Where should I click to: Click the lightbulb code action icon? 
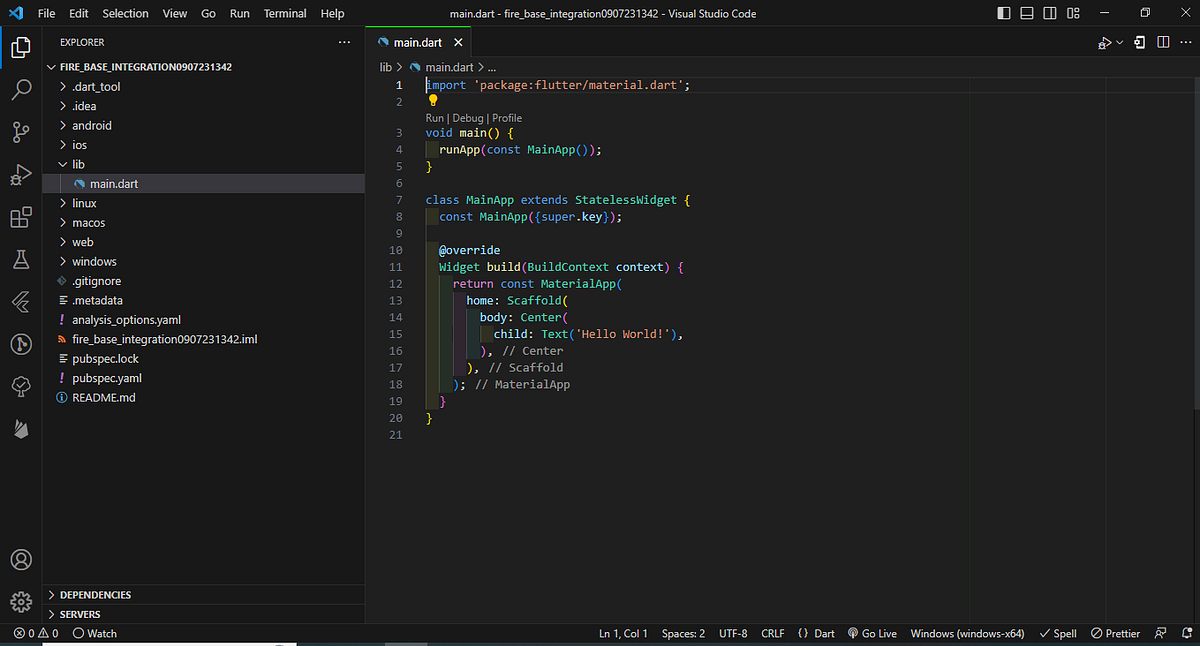(433, 100)
